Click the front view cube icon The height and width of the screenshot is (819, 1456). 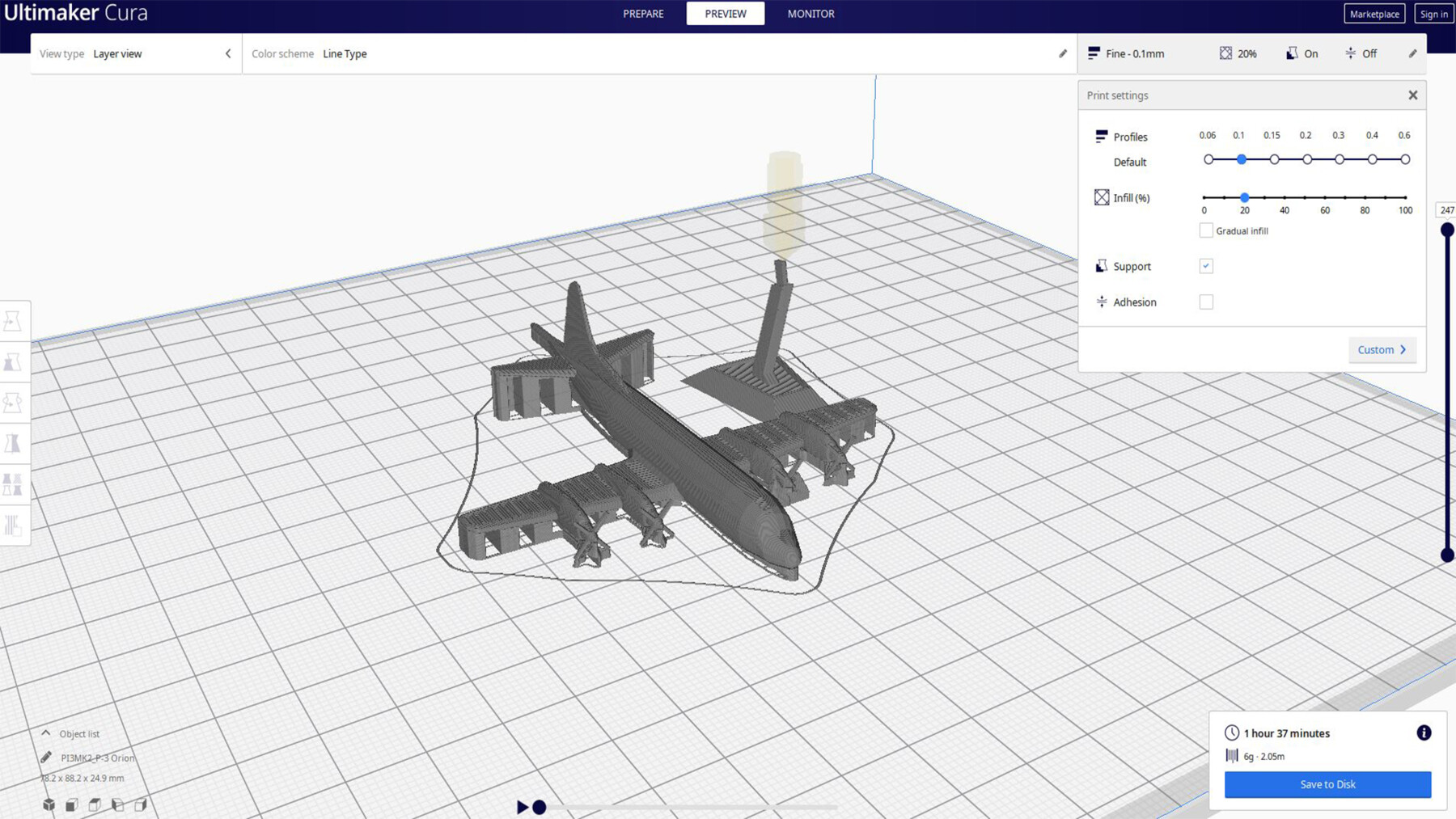(72, 804)
